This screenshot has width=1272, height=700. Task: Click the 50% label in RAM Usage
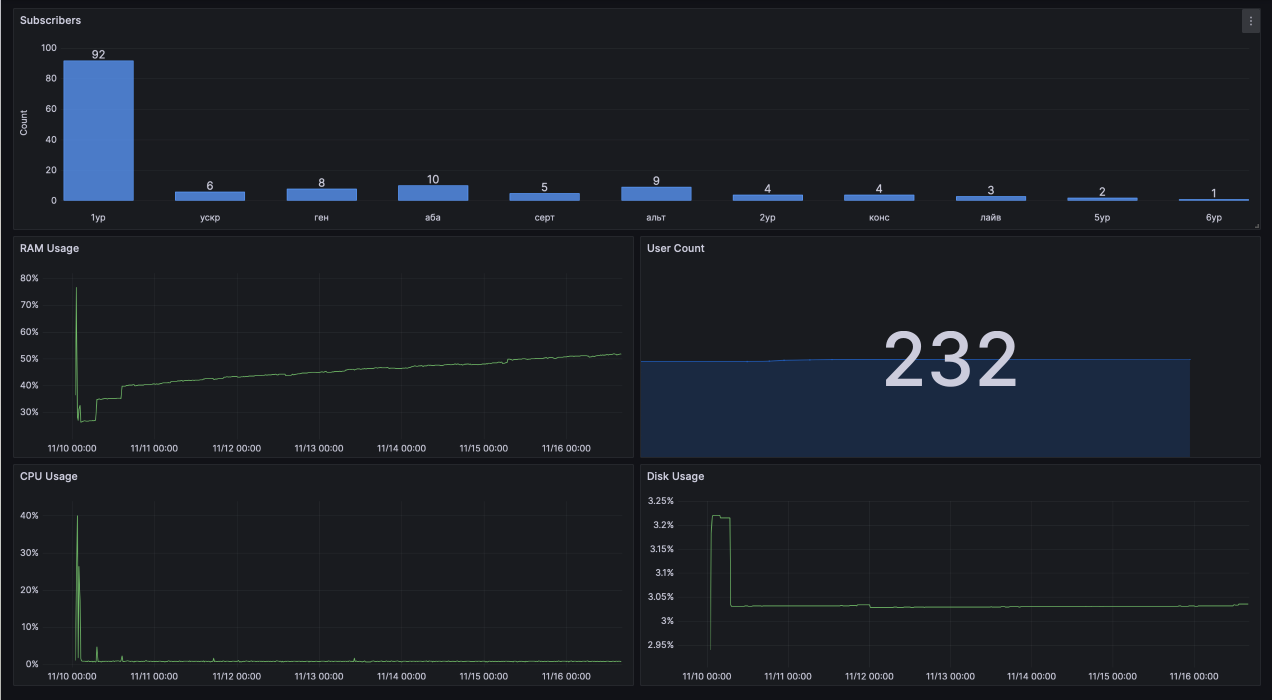click(x=29, y=359)
